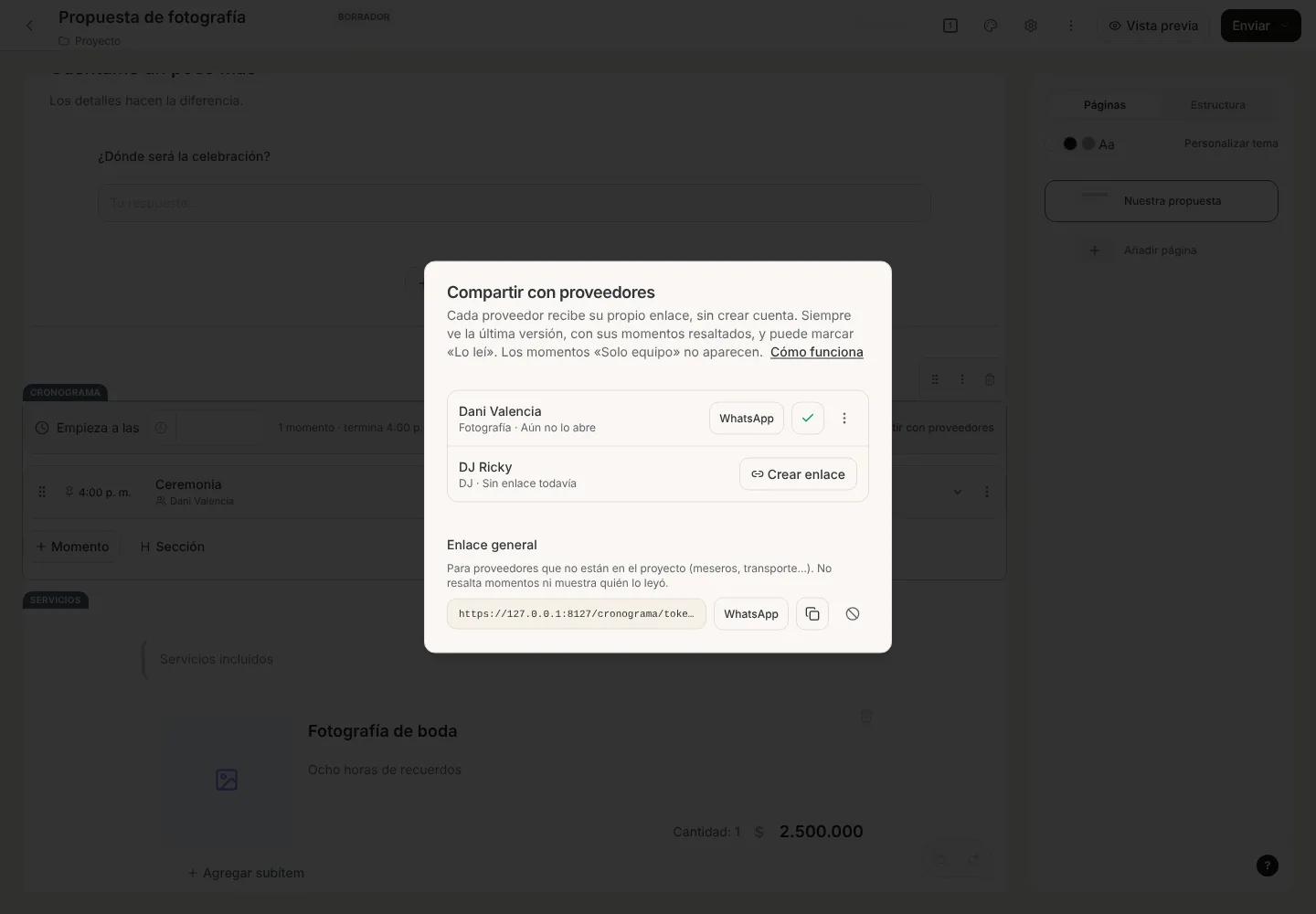1316x914 pixels.
Task: Expand the Ceremonia moment with its chevron
Action: tap(958, 492)
